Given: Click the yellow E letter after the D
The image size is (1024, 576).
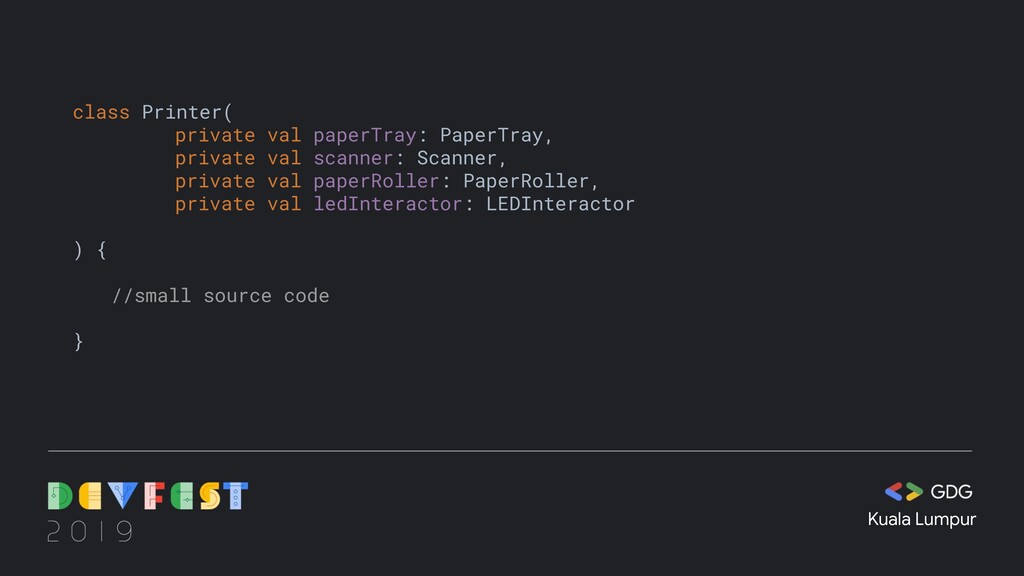Looking at the screenshot, I should coord(90,496).
